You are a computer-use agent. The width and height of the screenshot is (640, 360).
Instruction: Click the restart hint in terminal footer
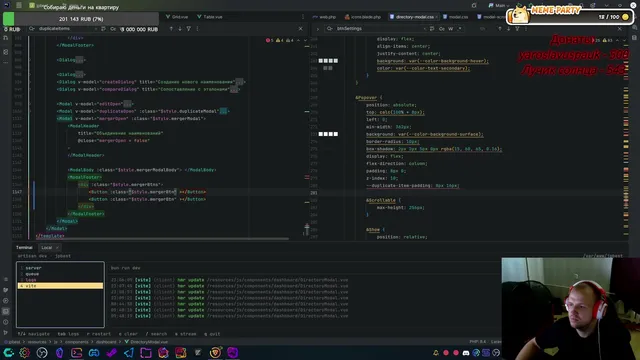(x=98, y=334)
